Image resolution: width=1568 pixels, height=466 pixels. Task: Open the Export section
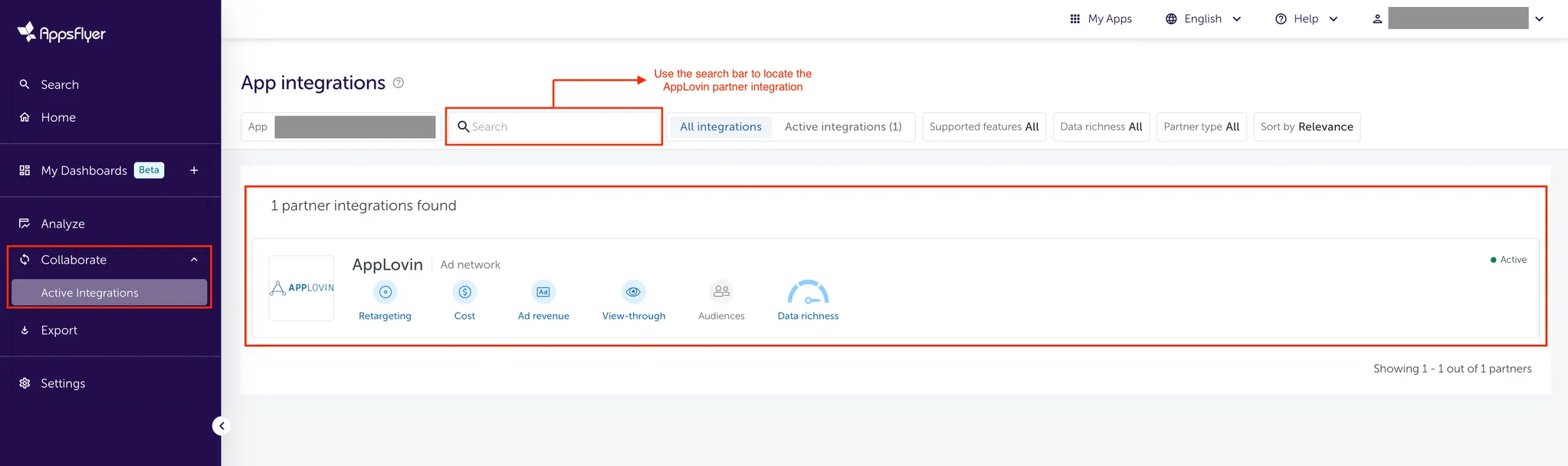click(59, 330)
